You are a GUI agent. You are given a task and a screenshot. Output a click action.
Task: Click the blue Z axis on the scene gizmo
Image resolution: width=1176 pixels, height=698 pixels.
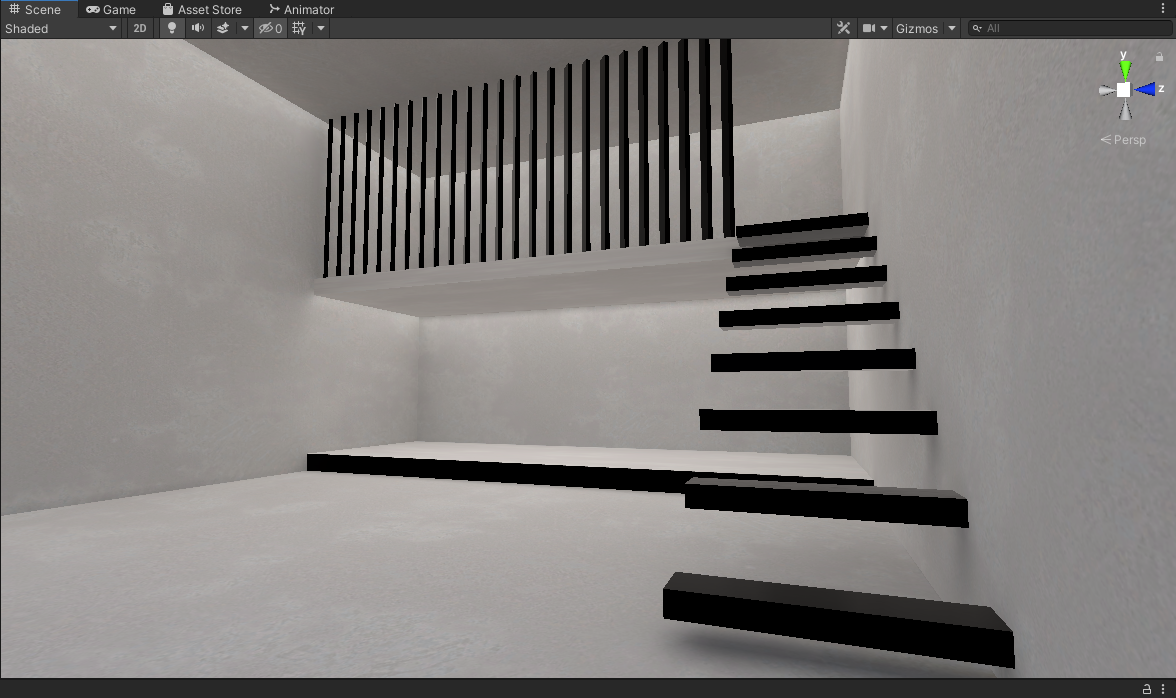point(1148,90)
